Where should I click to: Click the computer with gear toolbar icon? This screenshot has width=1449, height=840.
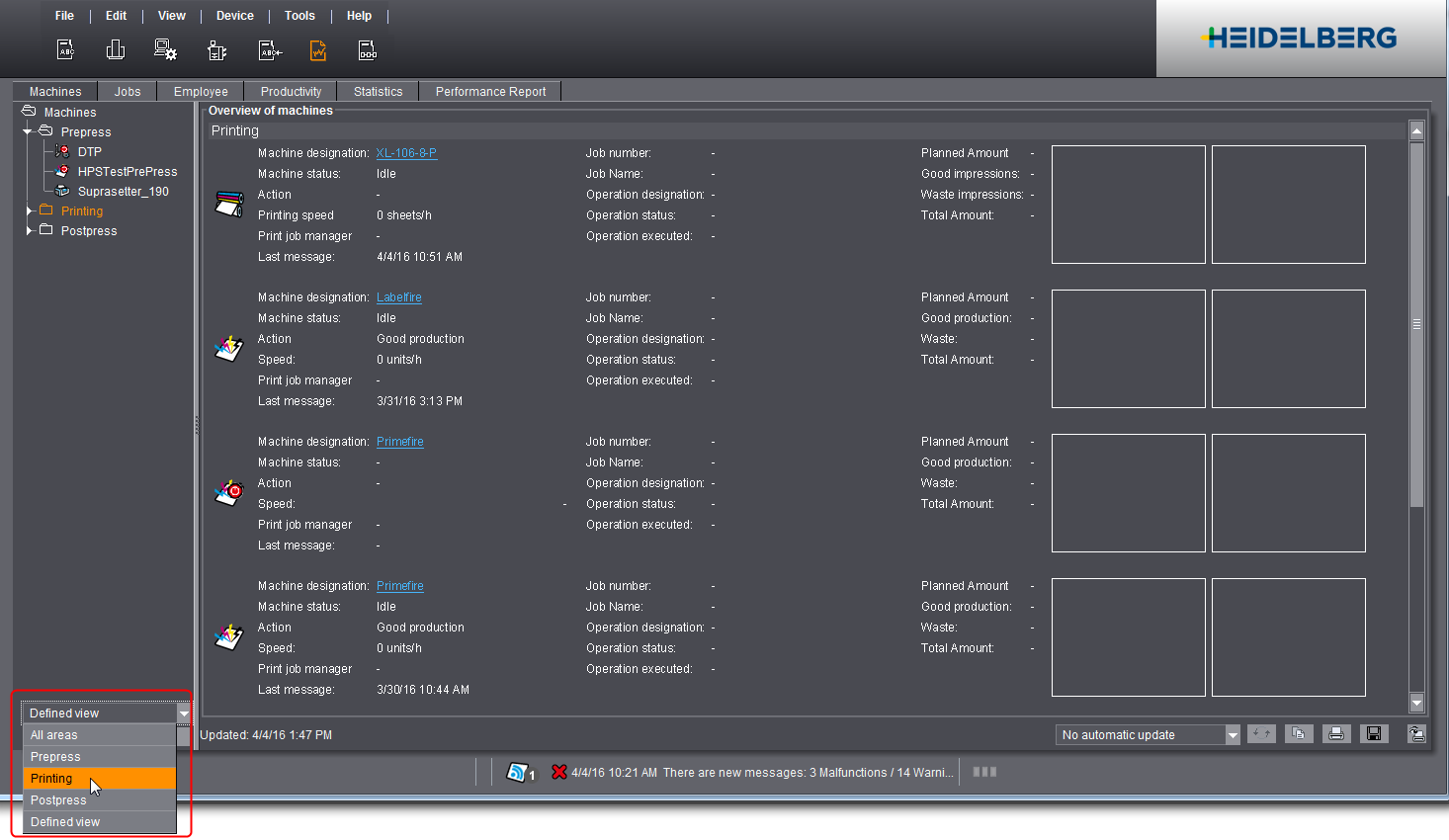click(x=165, y=50)
